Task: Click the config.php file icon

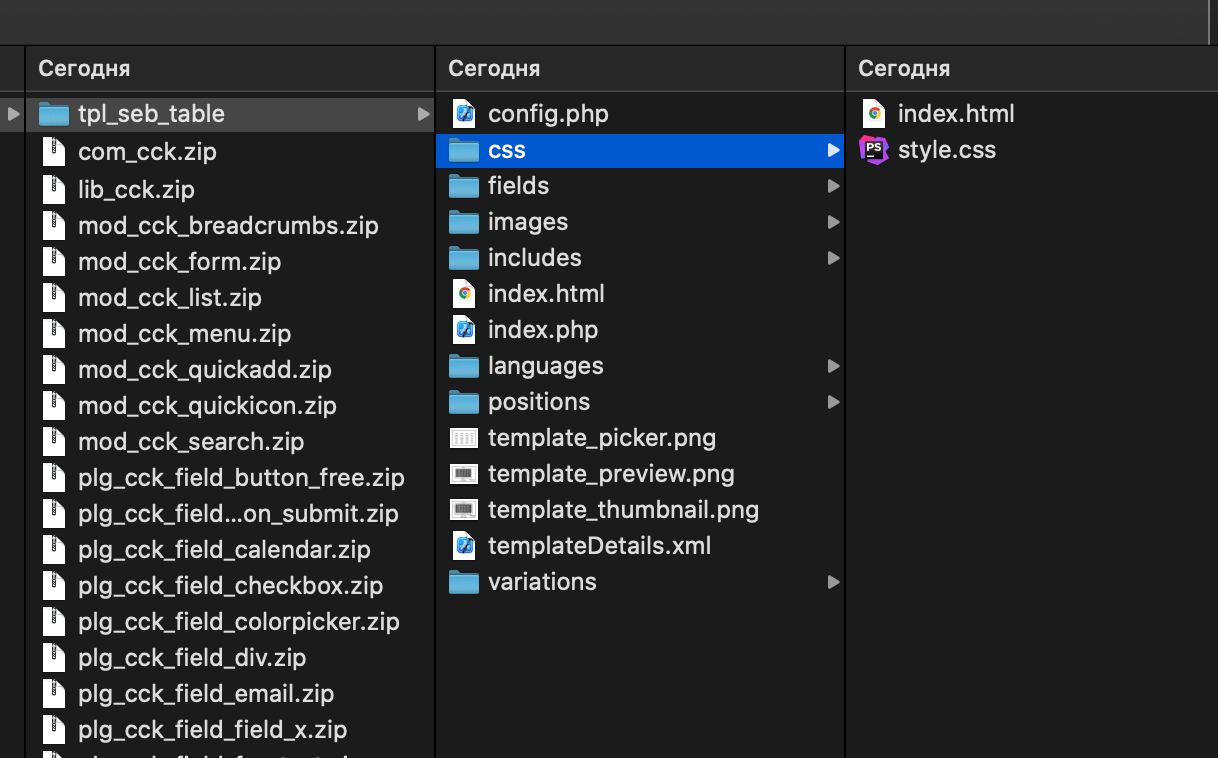Action: click(x=464, y=114)
